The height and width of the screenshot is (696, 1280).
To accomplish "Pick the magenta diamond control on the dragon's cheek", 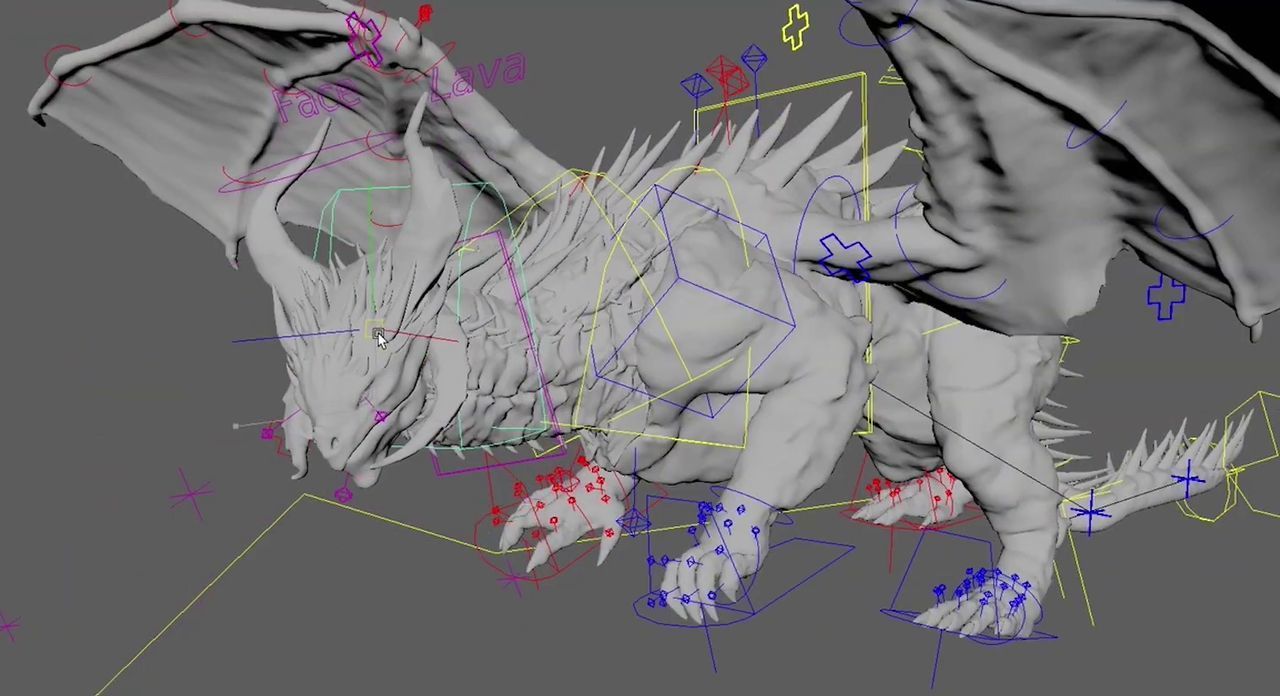I will pos(381,416).
